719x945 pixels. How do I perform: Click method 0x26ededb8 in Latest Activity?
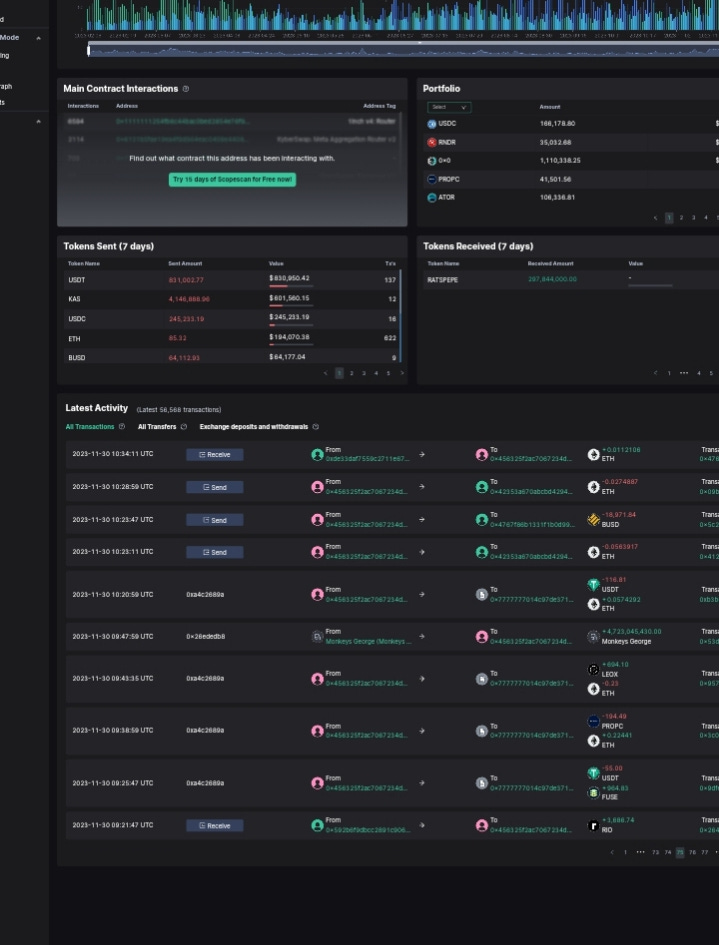click(x=206, y=636)
